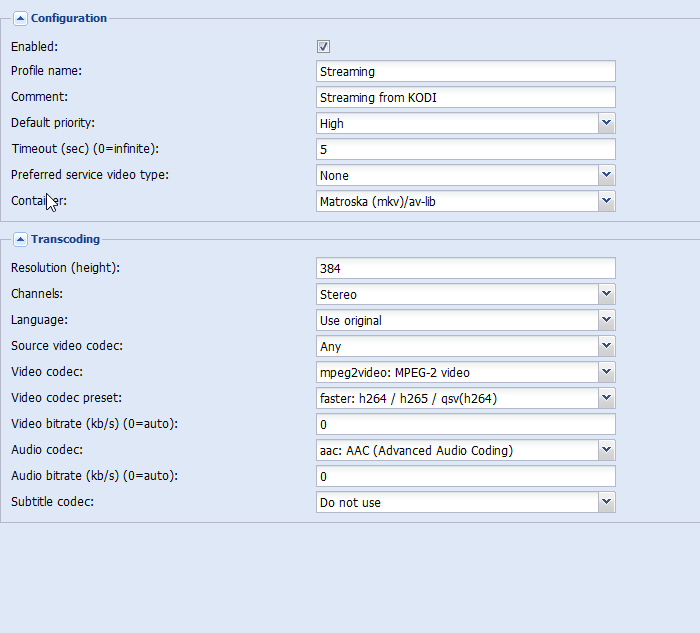Open the Channels dropdown

point(606,294)
